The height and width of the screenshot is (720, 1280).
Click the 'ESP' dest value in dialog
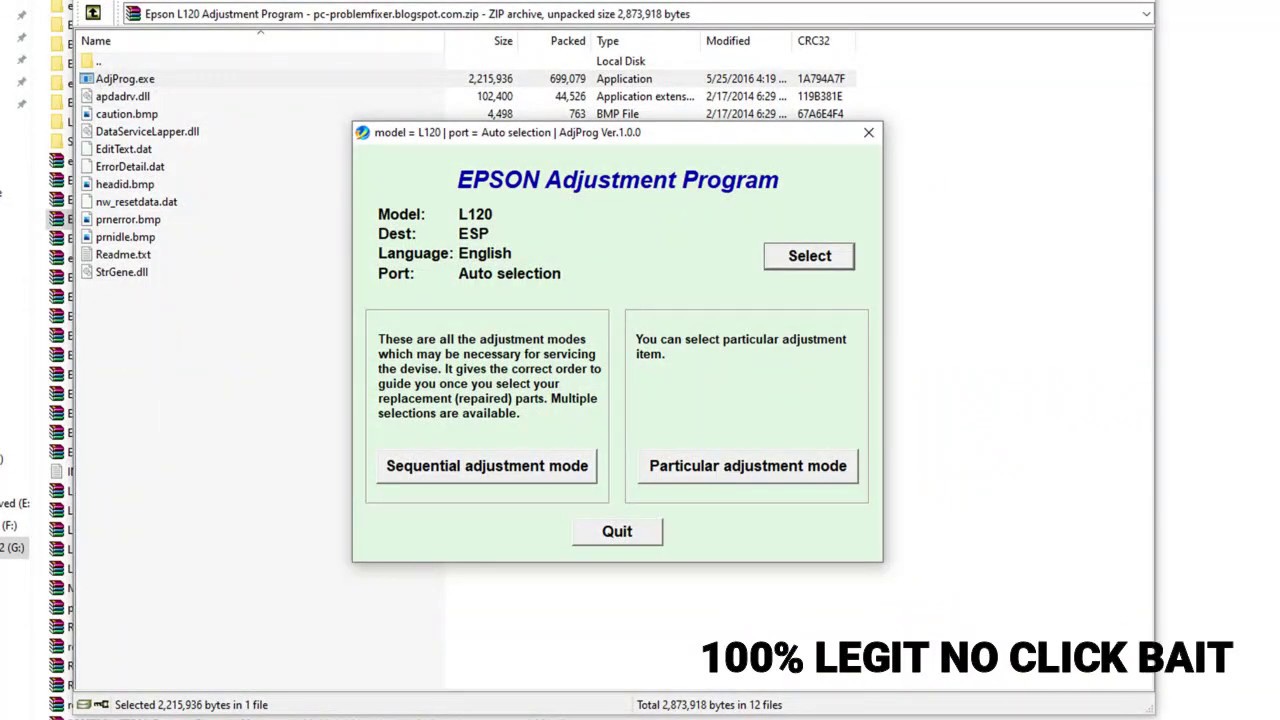click(x=473, y=233)
